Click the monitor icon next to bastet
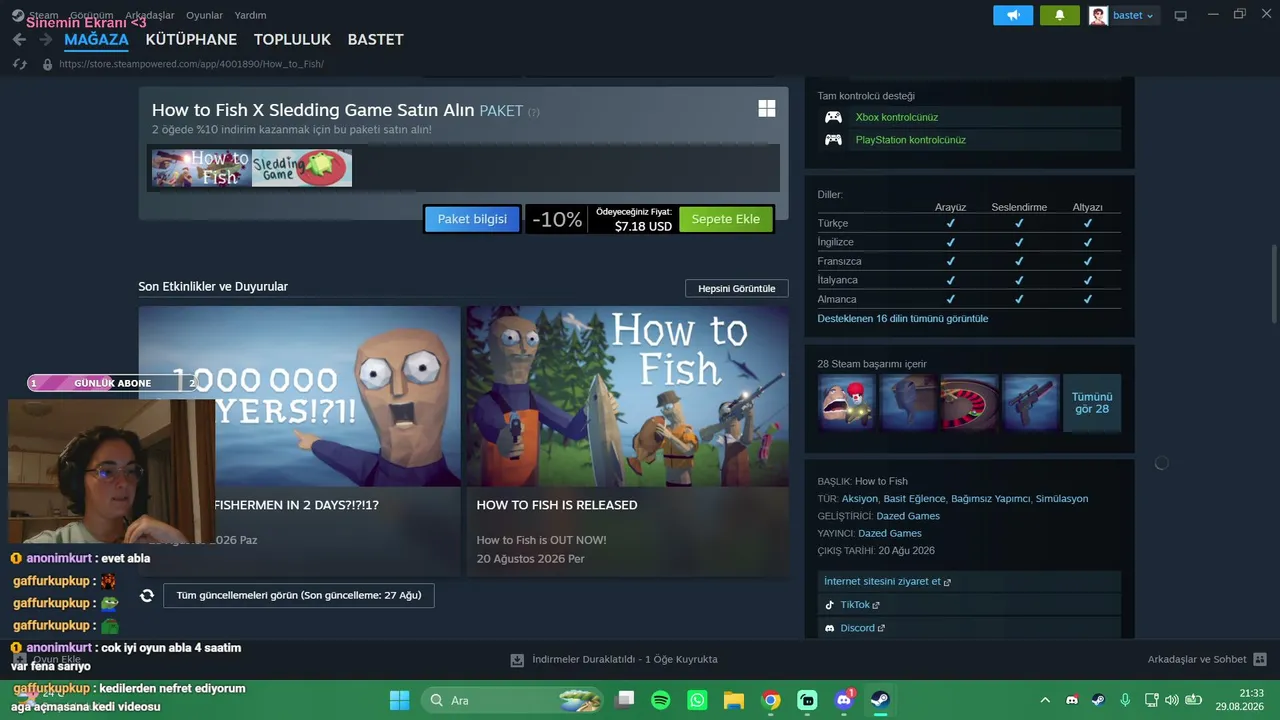 (1180, 15)
